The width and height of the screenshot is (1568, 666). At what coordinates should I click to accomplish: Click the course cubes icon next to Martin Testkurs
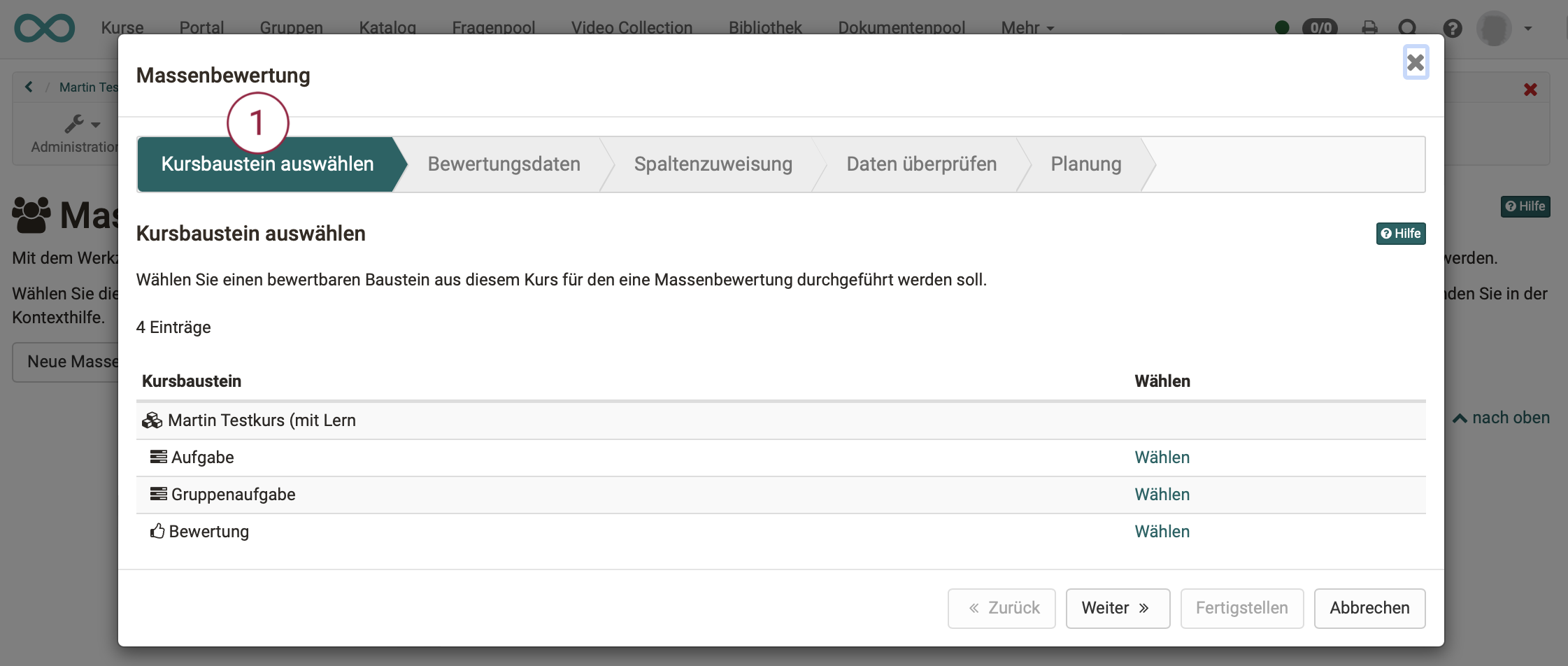(x=152, y=420)
